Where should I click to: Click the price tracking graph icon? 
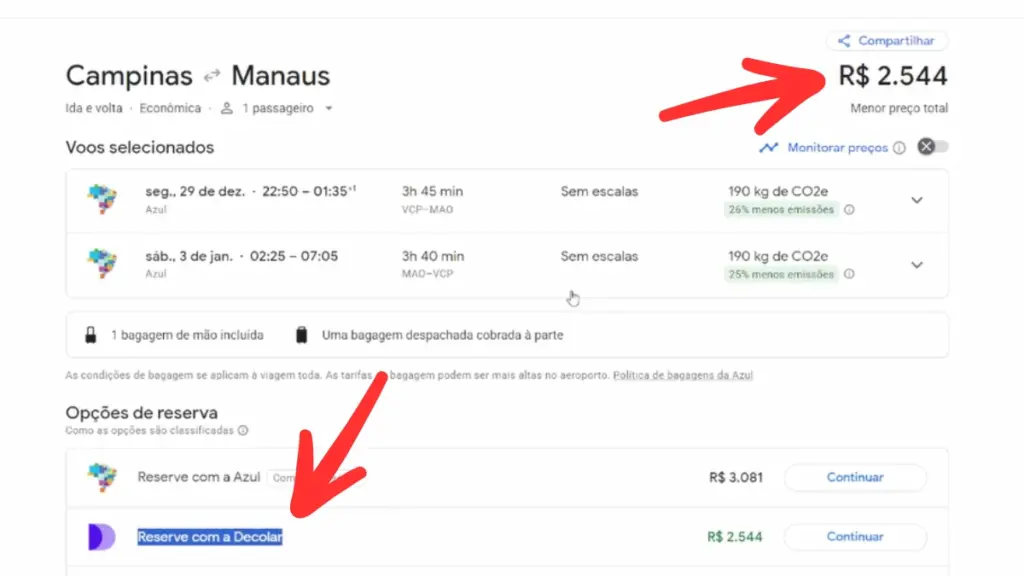[769, 148]
